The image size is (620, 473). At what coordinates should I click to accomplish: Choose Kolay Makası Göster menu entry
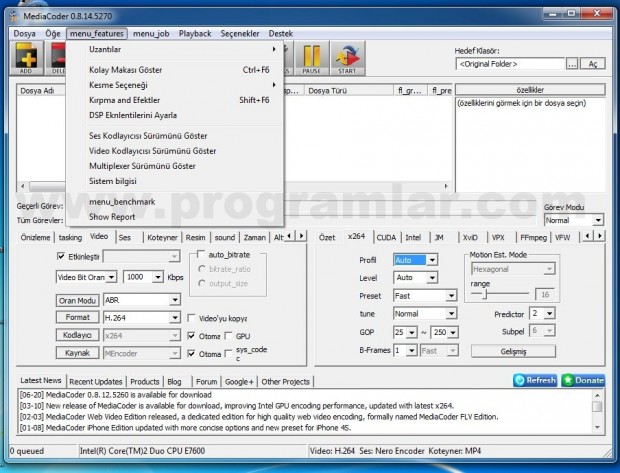pos(175,70)
